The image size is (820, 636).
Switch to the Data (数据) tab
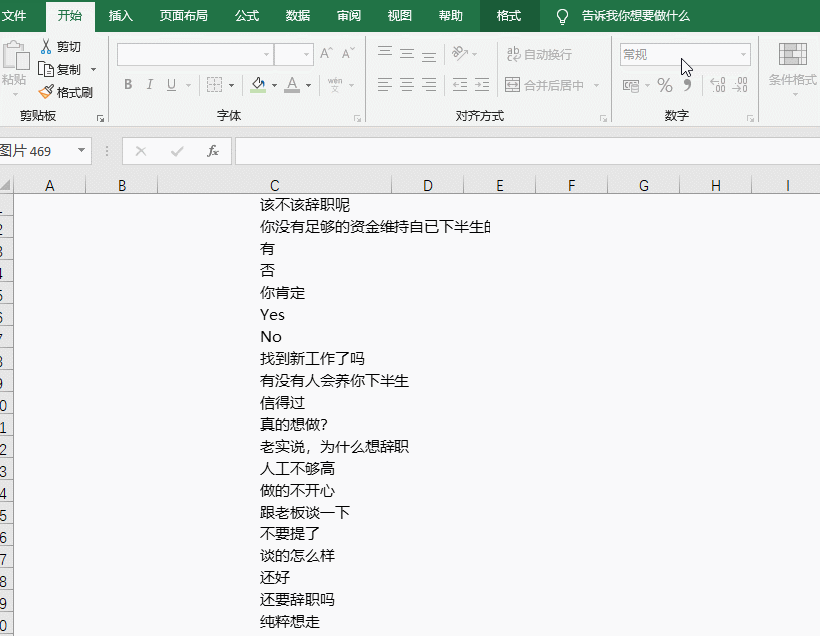pos(298,16)
